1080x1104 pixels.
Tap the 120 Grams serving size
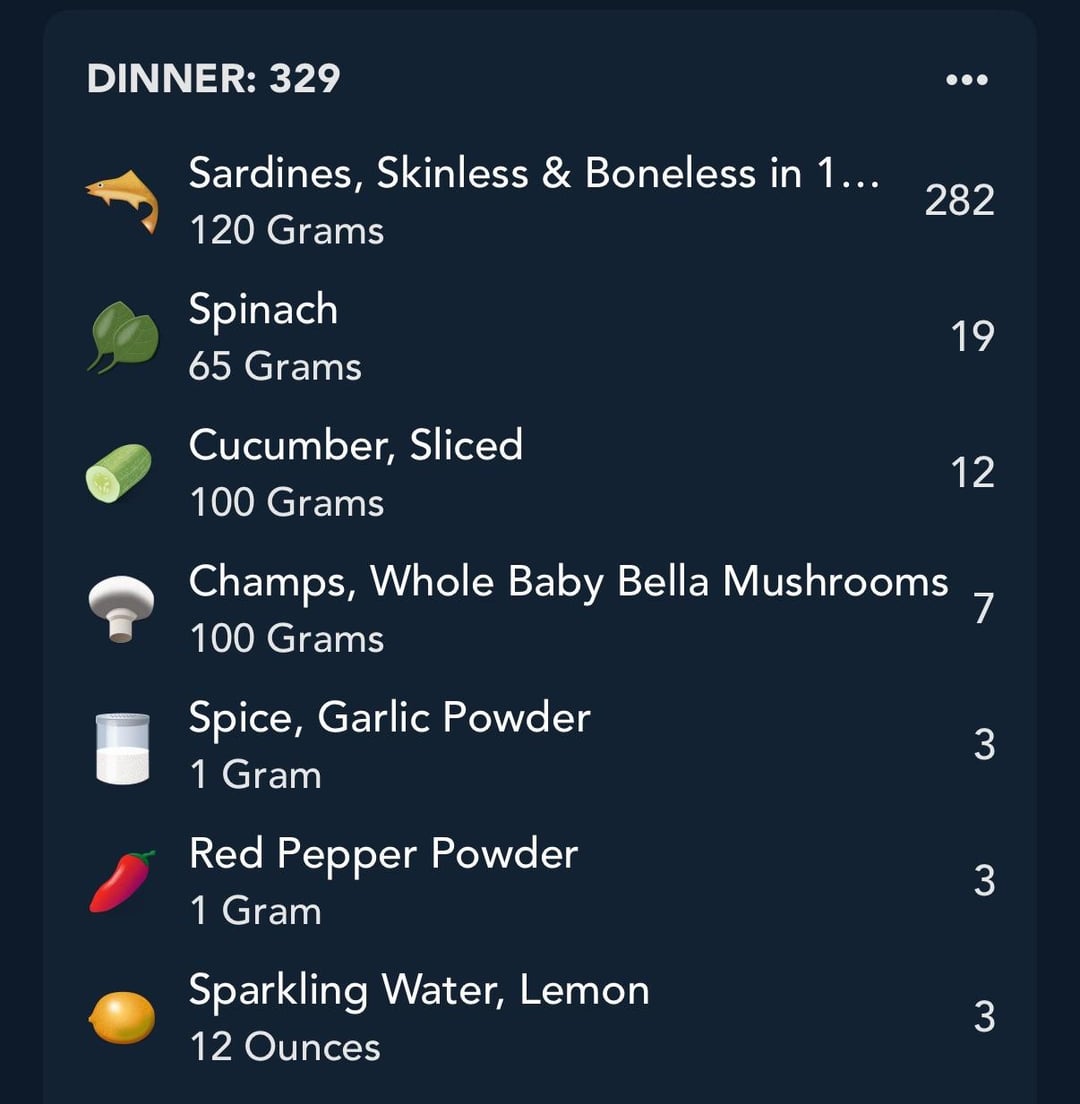287,230
